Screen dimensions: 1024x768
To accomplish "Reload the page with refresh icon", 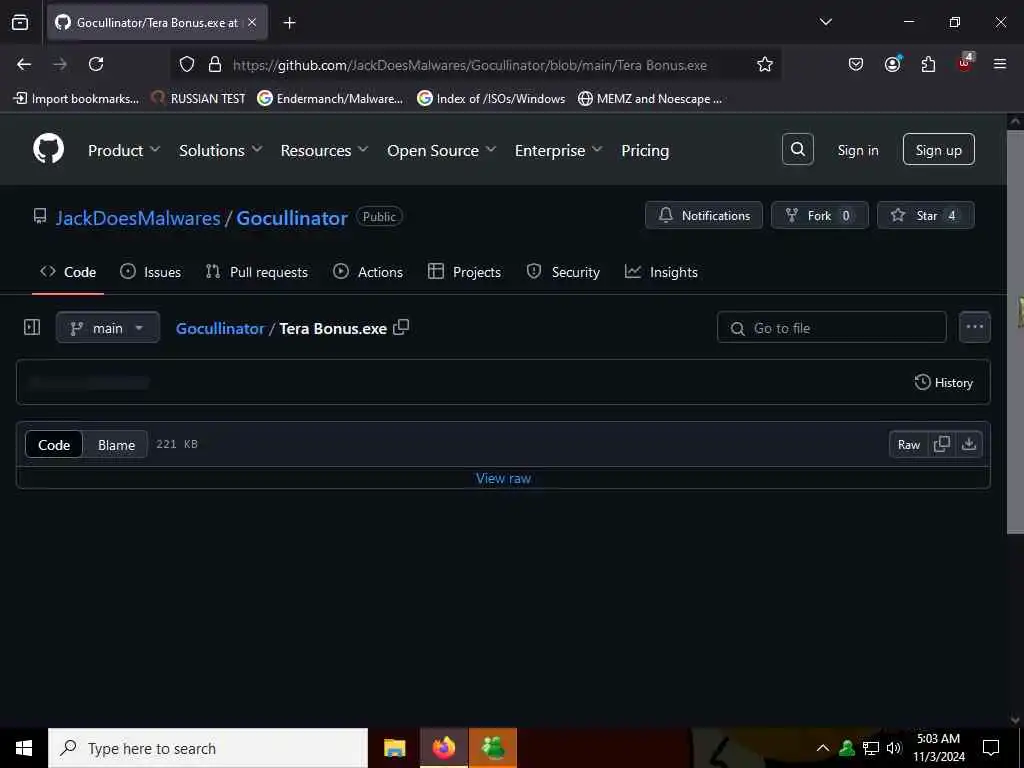I will click(96, 64).
